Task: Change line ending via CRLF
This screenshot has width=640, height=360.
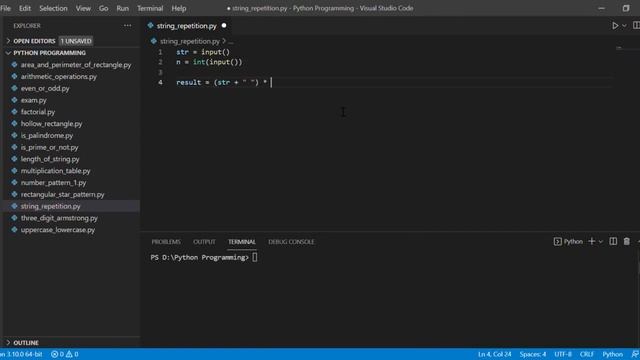Action: (x=587, y=354)
